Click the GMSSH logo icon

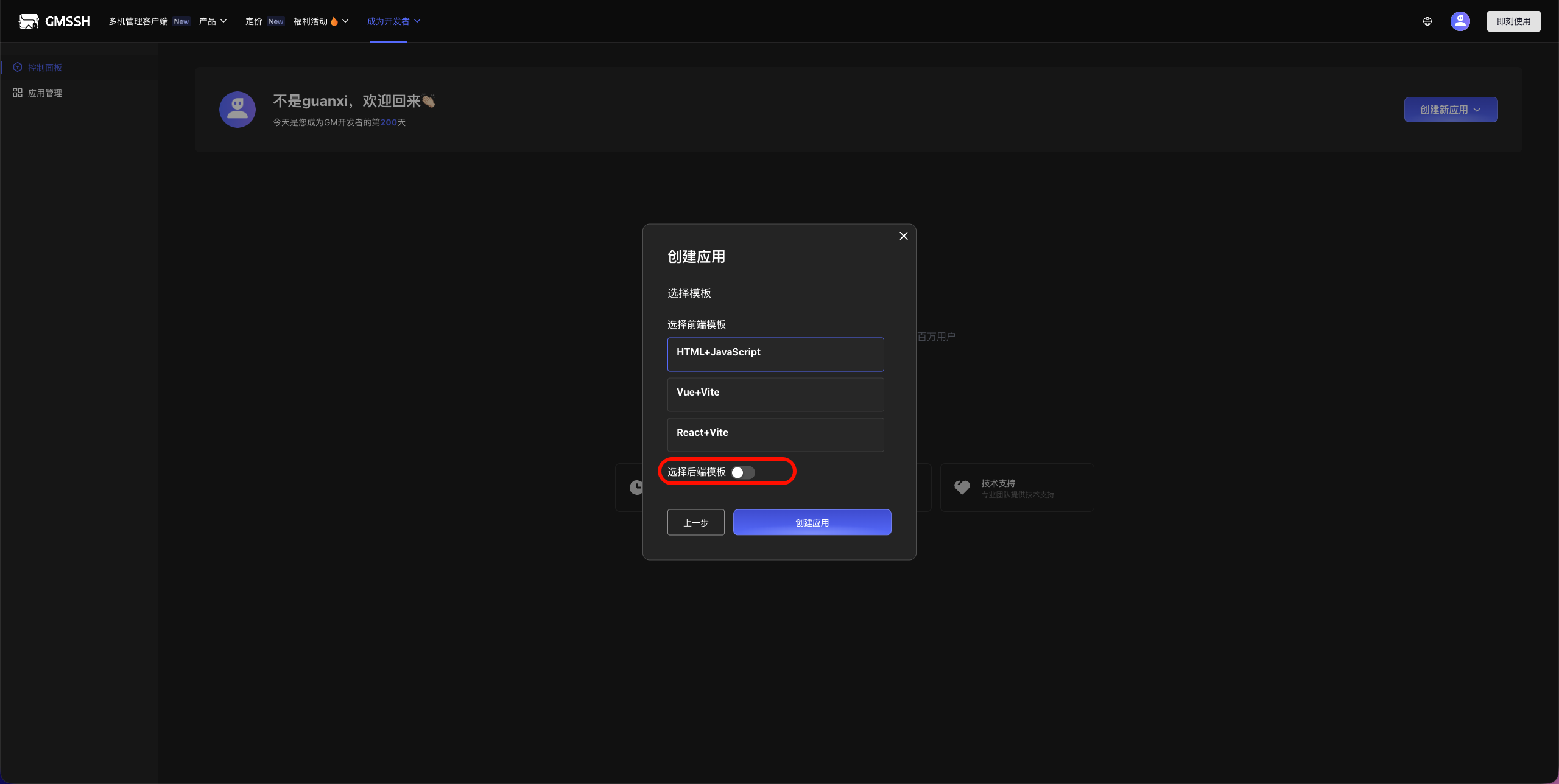click(x=28, y=21)
